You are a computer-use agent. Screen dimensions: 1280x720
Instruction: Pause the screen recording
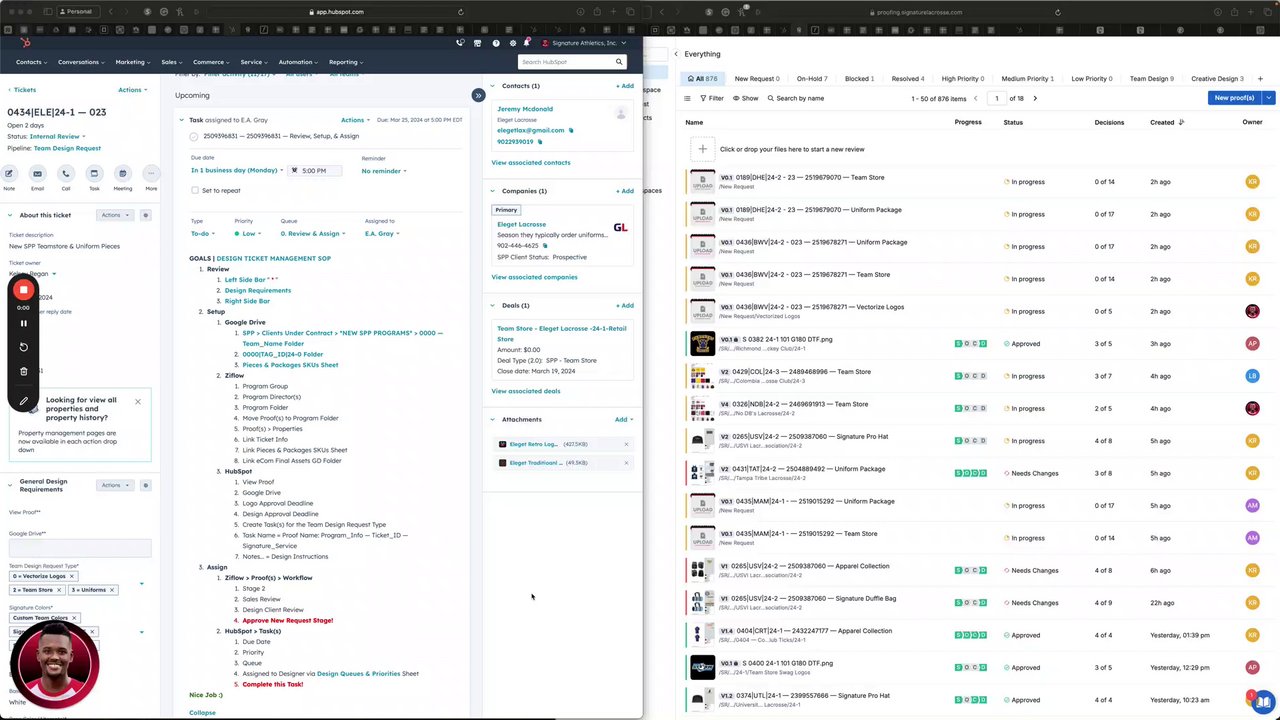[24, 323]
